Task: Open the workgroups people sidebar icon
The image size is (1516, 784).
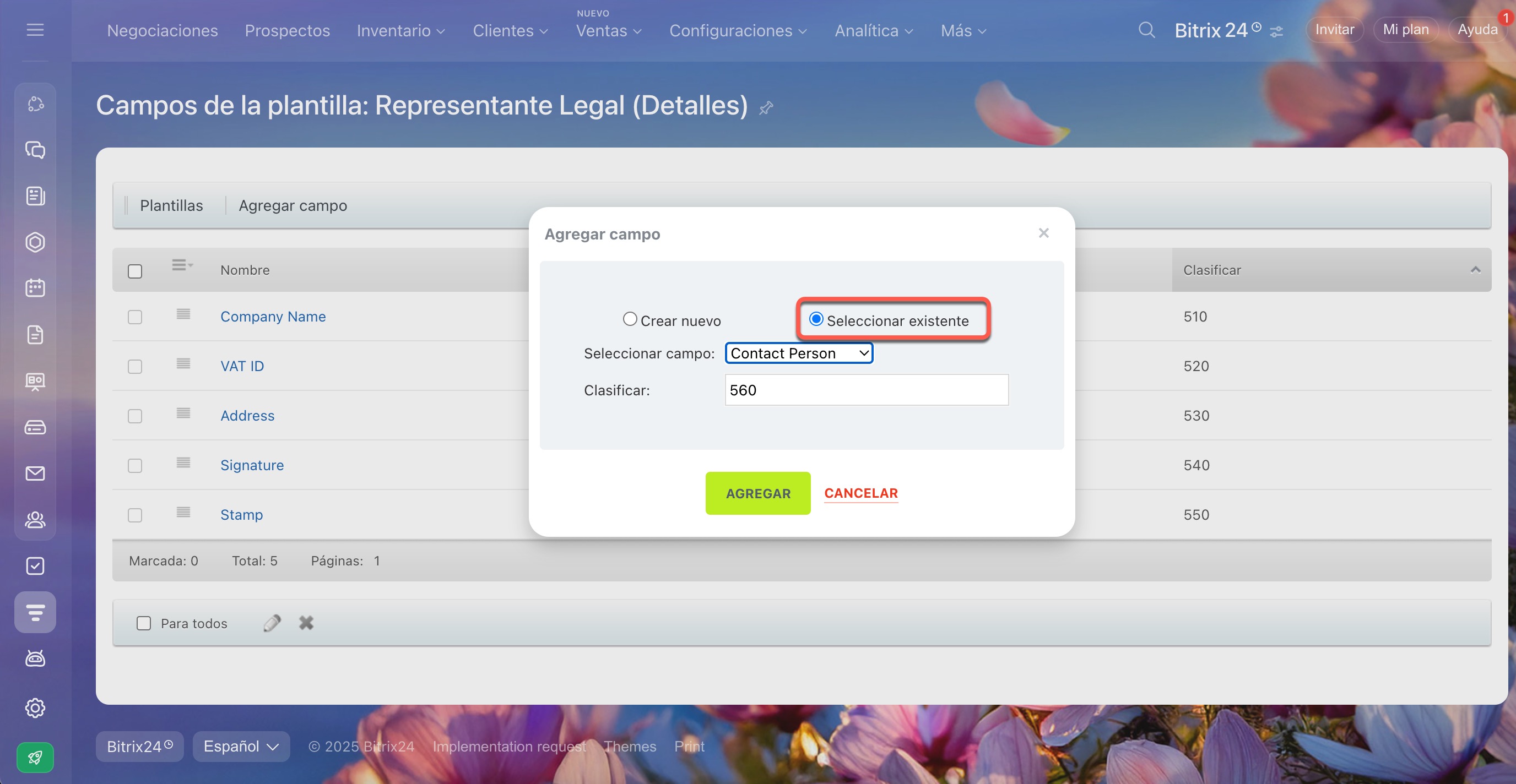Action: point(35,520)
